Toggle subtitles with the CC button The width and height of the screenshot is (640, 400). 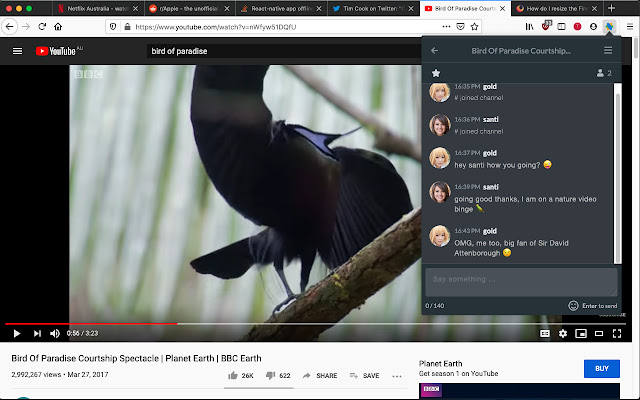coord(545,333)
